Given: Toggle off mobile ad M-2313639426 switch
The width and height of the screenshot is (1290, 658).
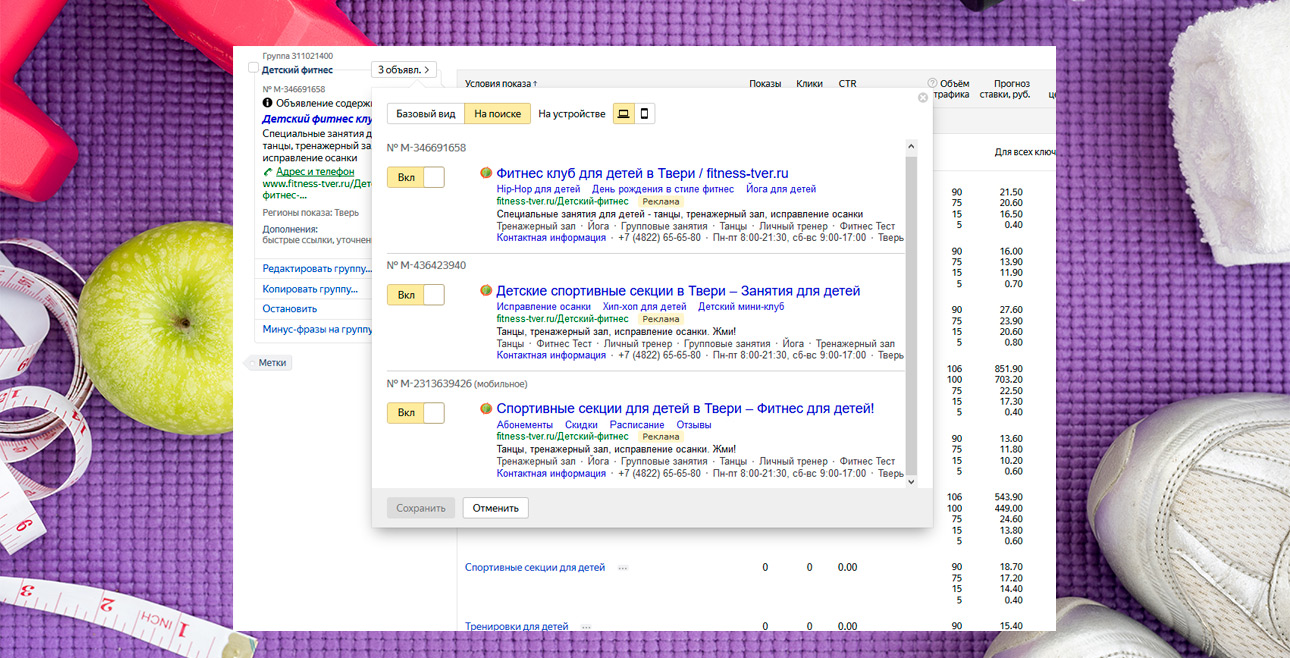Looking at the screenshot, I should coord(415,413).
